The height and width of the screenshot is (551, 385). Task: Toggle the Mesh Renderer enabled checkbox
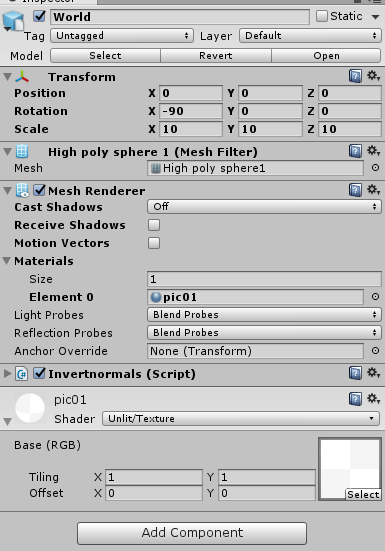click(x=39, y=190)
